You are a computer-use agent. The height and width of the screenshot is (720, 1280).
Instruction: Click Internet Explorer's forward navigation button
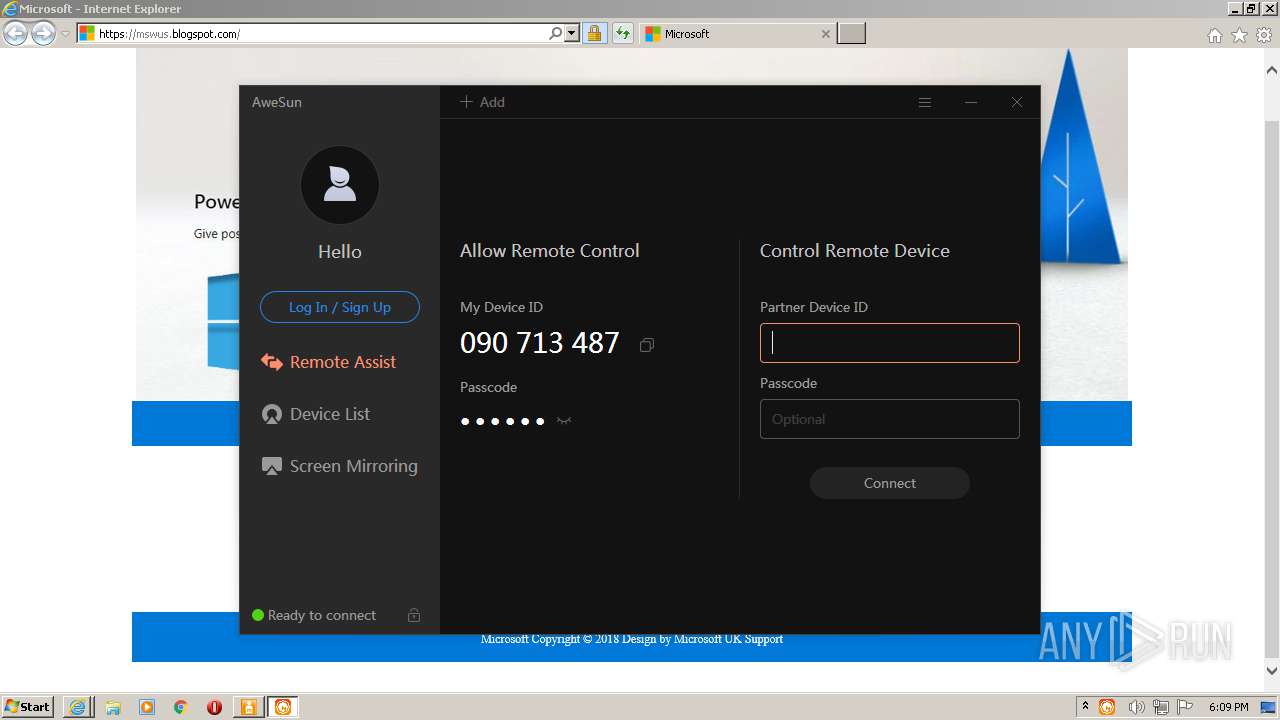pos(43,34)
